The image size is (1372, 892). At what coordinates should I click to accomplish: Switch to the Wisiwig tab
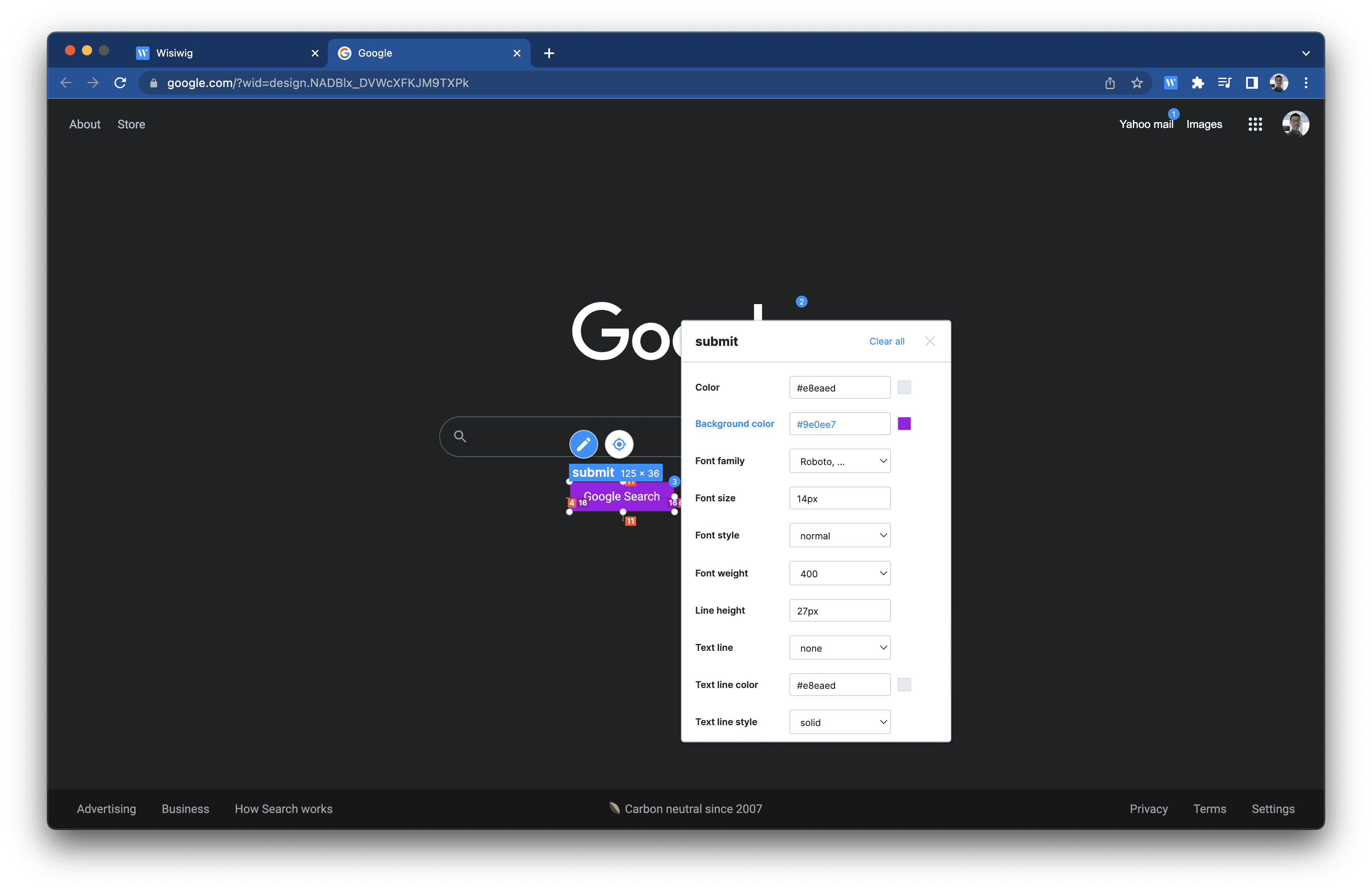pos(226,53)
